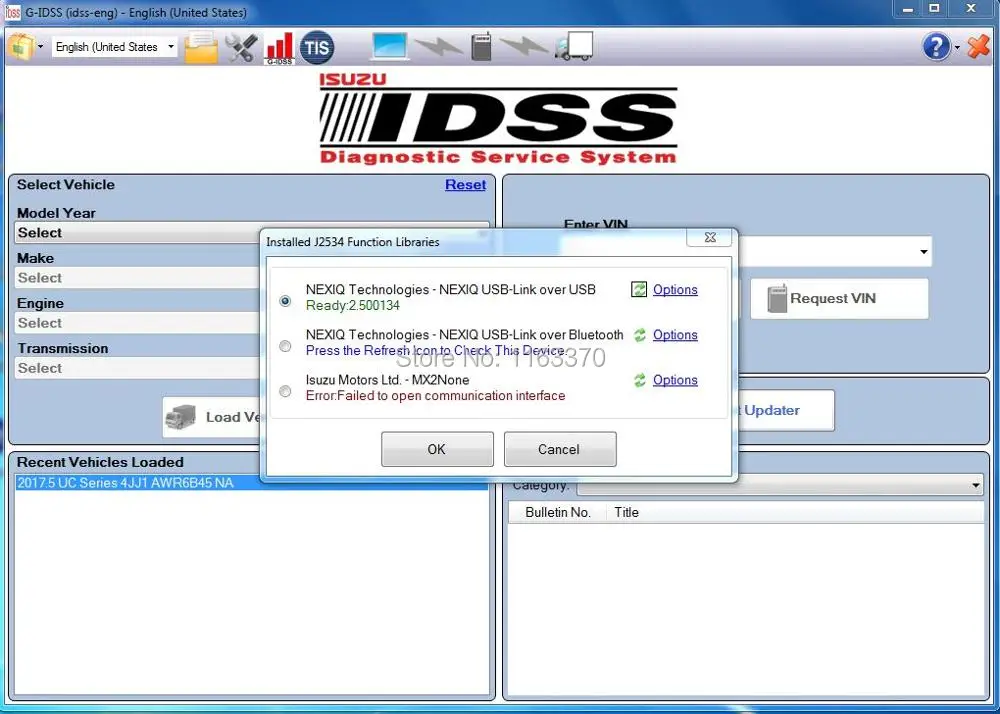This screenshot has height=714, width=1000.
Task: Open the TIS round blue icon
Action: [x=317, y=47]
